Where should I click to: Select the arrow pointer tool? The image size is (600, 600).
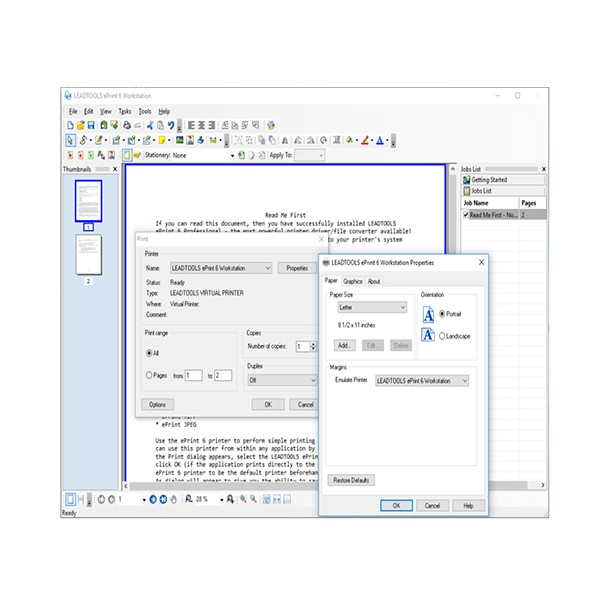(x=69, y=140)
